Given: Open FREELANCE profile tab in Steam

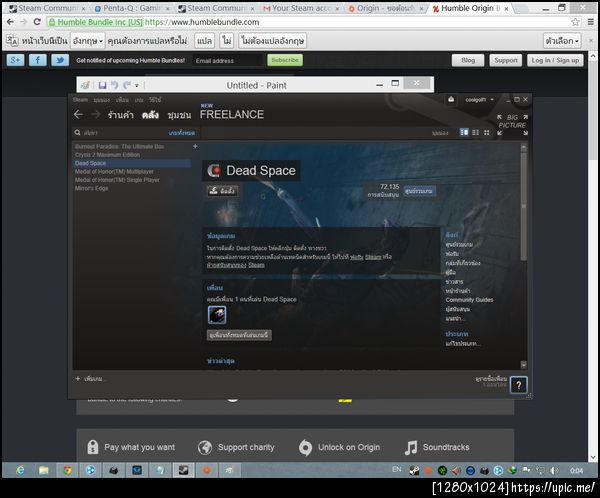Looking at the screenshot, I should [x=232, y=114].
